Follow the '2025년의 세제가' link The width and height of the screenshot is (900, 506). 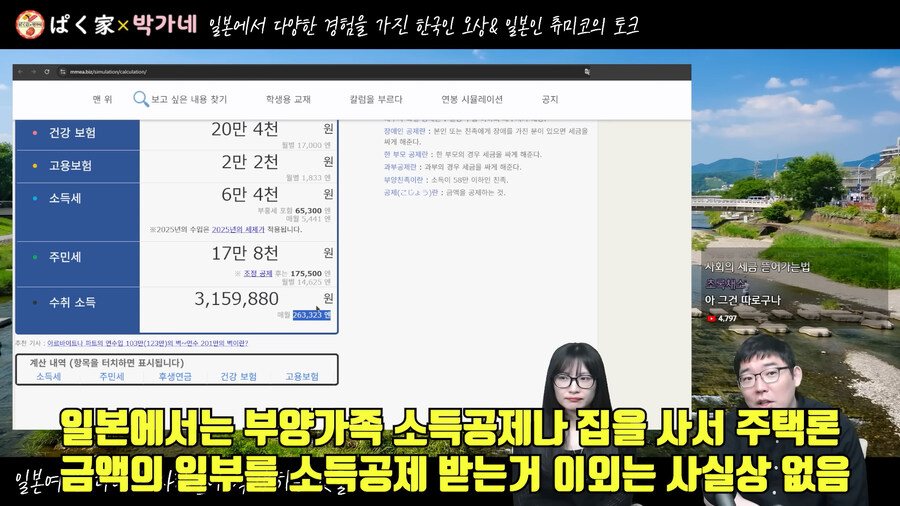(238, 229)
